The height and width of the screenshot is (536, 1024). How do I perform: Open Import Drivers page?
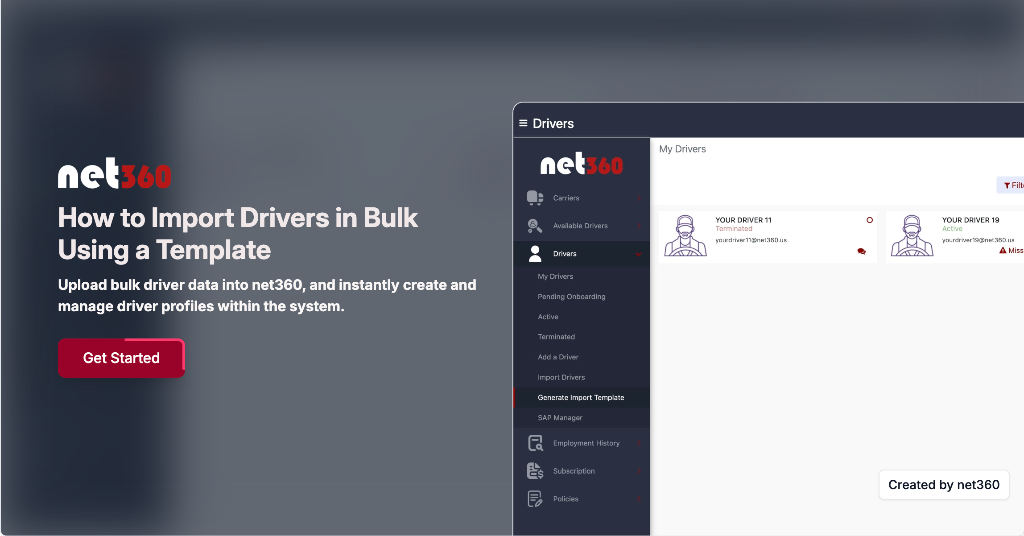(561, 377)
